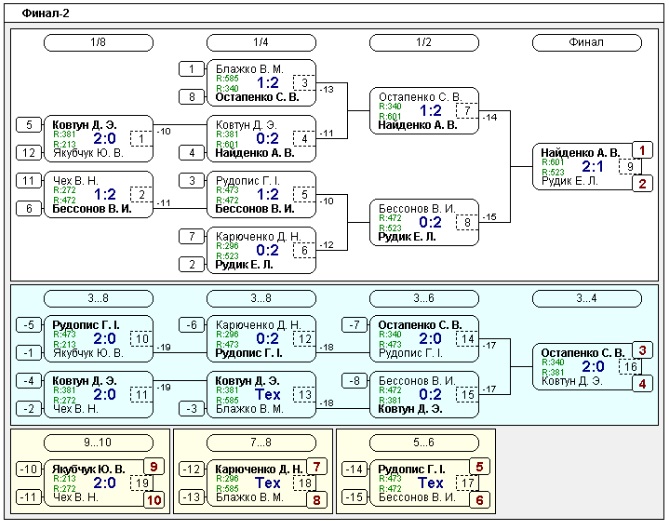Image resolution: width=669 pixels, height=521 pixels.
Task: Click slot box -7 beside Остапенко in match 14
Action: pos(355,325)
